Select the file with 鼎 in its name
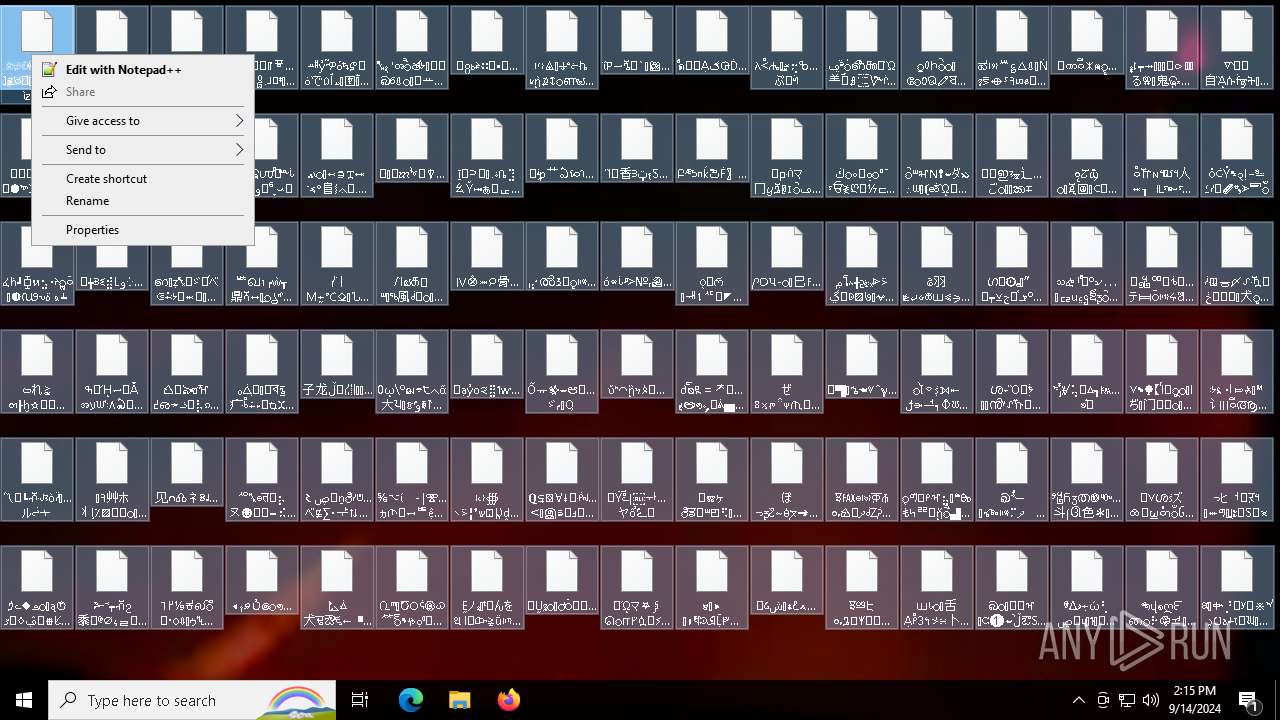Viewport: 1280px width, 720px height. point(262,264)
